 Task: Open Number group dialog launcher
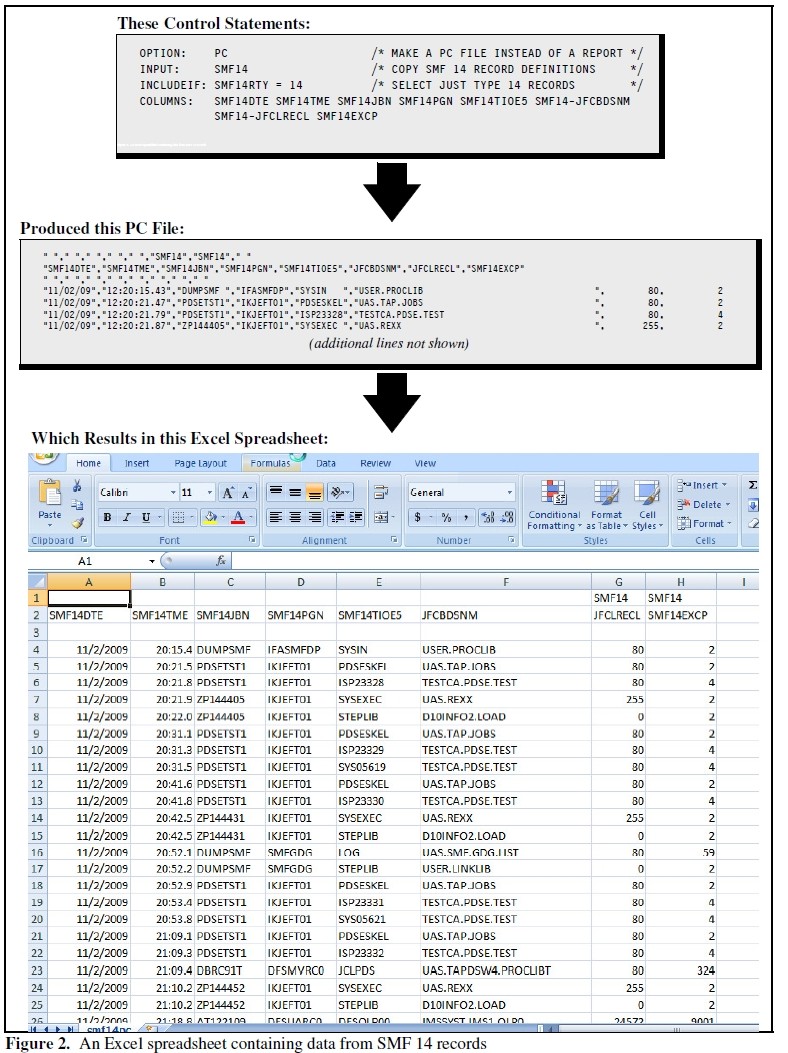pyautogui.click(x=512, y=539)
